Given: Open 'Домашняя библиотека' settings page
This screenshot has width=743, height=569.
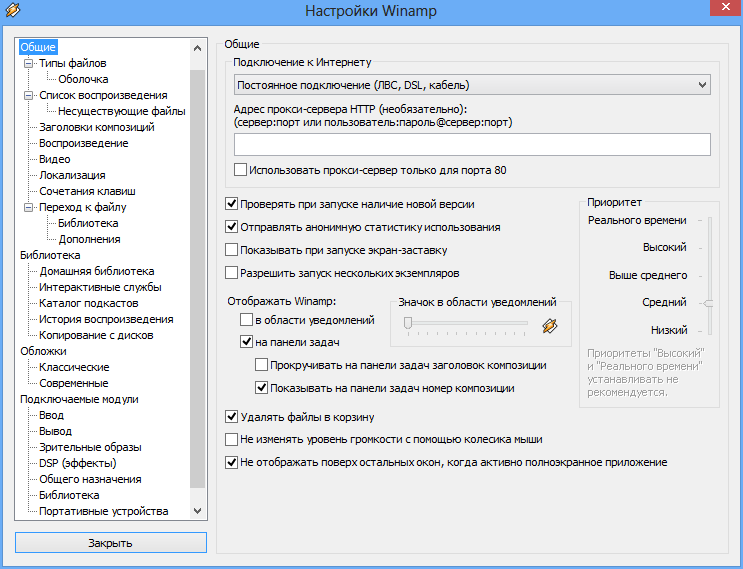Looking at the screenshot, I should (97, 271).
